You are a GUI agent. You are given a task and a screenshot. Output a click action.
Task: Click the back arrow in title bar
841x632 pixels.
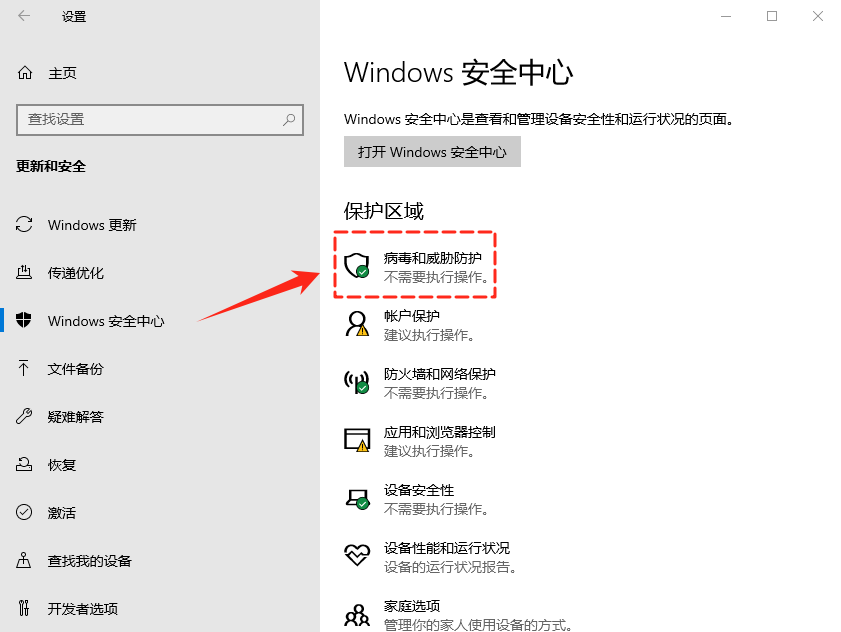pos(24,16)
